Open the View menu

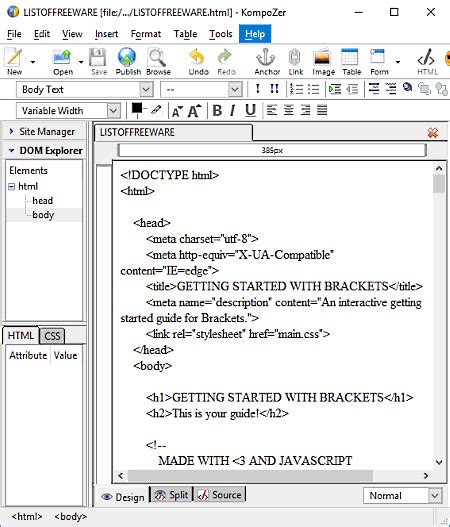click(x=72, y=34)
